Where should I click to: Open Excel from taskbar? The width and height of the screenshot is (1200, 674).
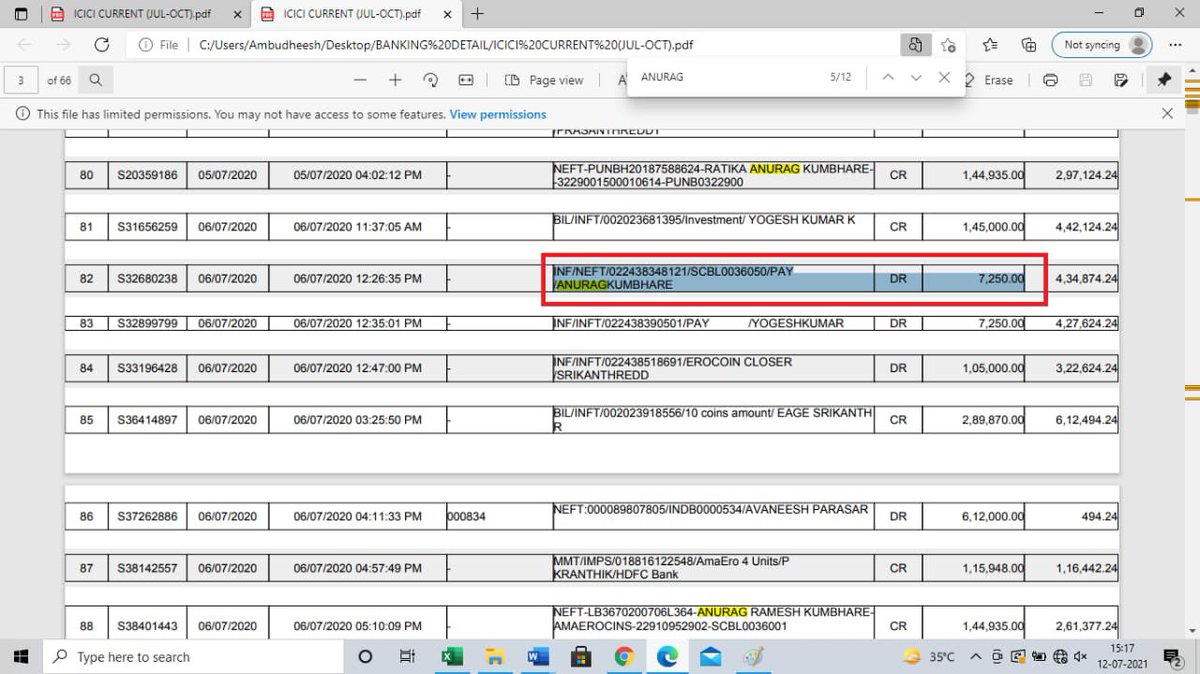(451, 657)
